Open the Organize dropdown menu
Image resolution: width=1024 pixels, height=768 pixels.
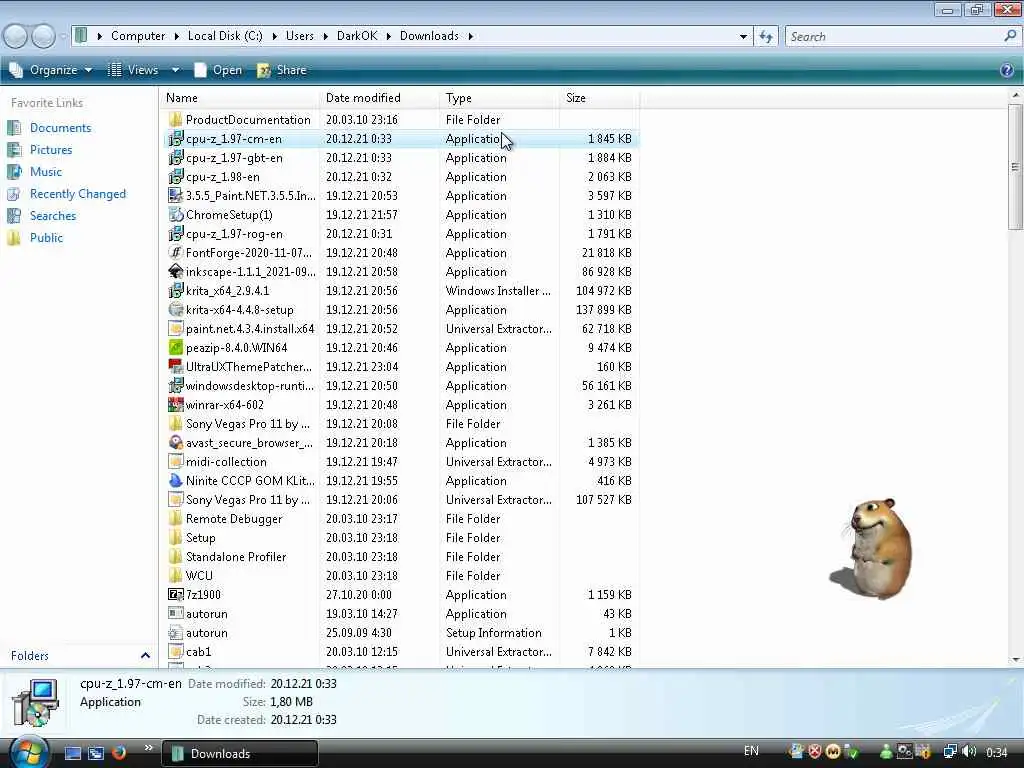click(x=51, y=70)
